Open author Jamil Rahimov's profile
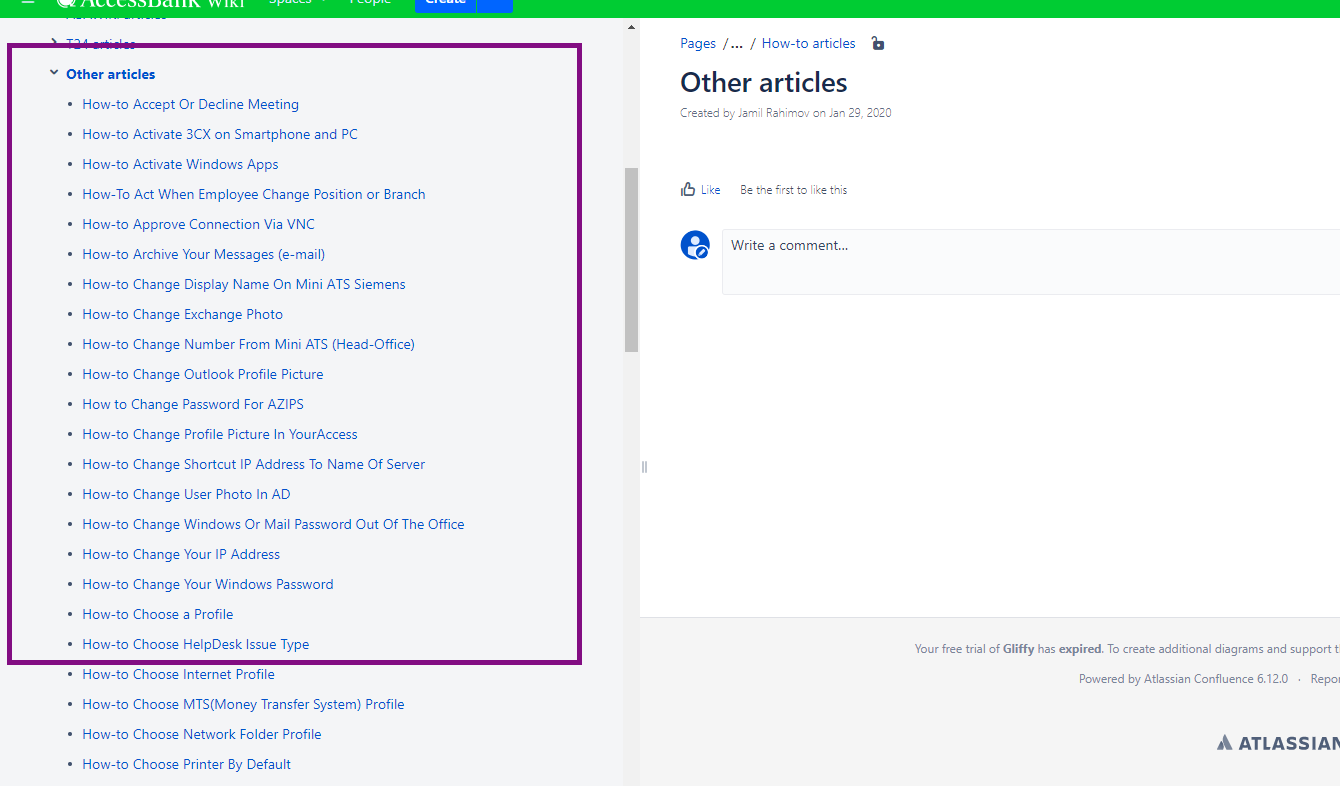Viewport: 1340px width, 786px height. click(774, 113)
